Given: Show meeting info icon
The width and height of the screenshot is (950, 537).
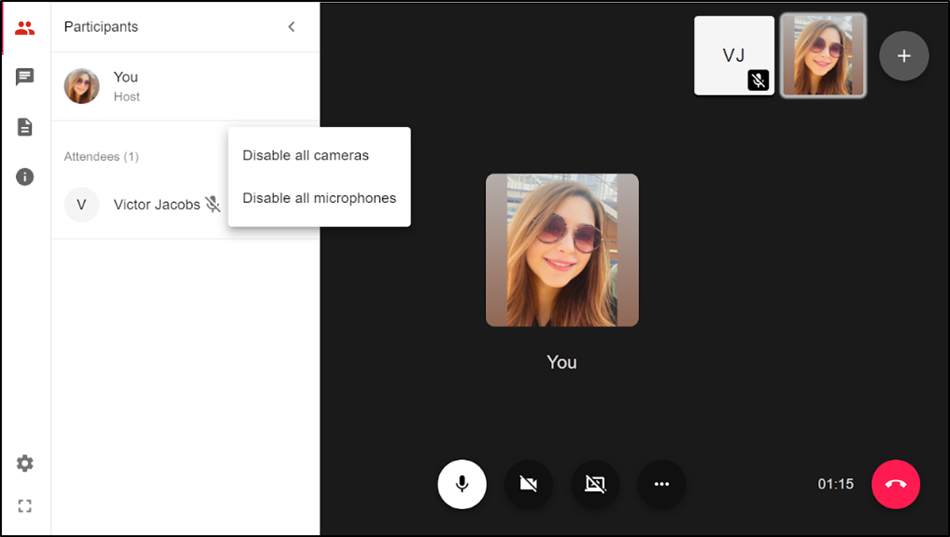Looking at the screenshot, I should click(25, 177).
